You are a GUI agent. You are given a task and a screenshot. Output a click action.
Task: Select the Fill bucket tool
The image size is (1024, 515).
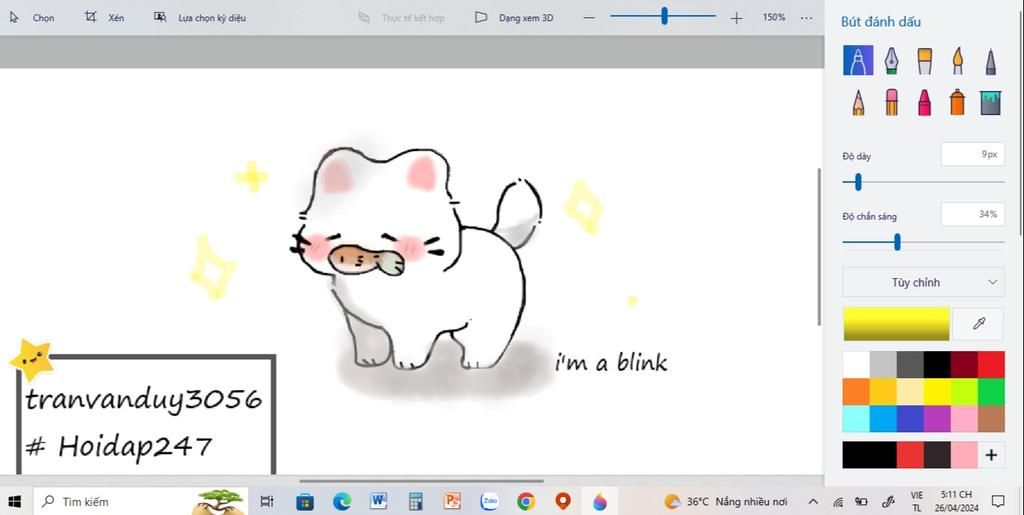point(991,102)
